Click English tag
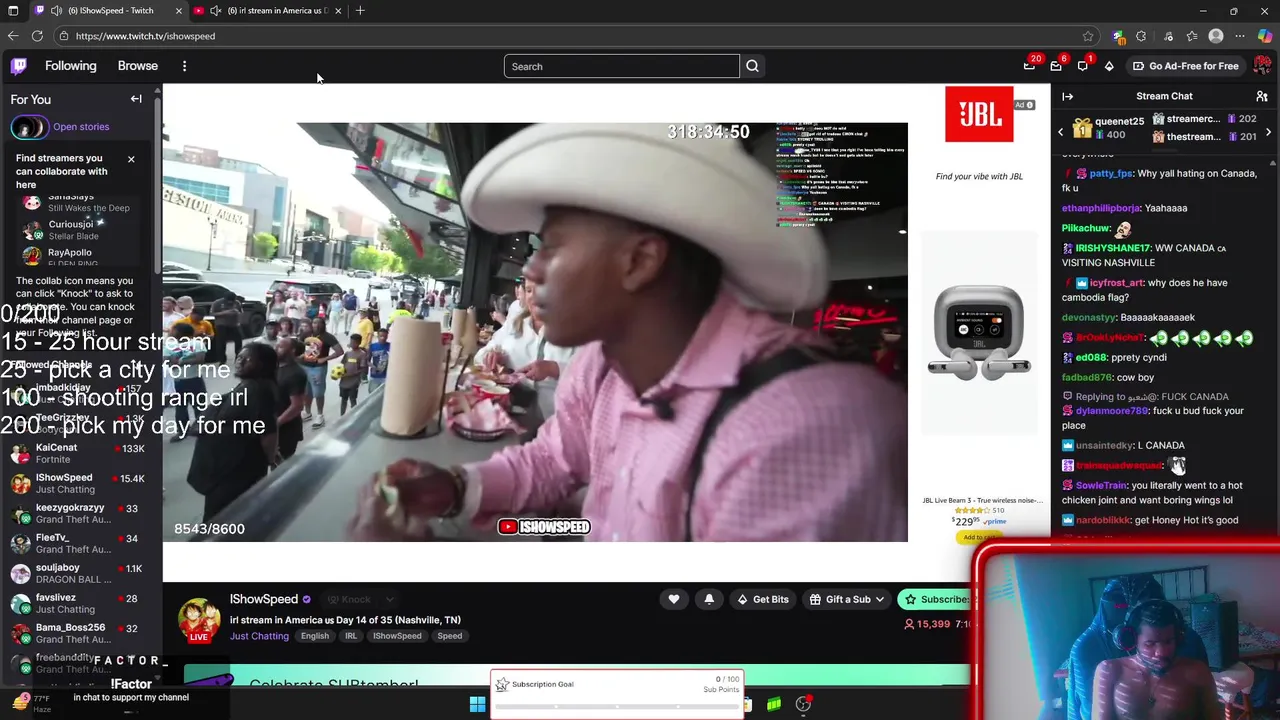This screenshot has width=1280, height=720. 315,636
